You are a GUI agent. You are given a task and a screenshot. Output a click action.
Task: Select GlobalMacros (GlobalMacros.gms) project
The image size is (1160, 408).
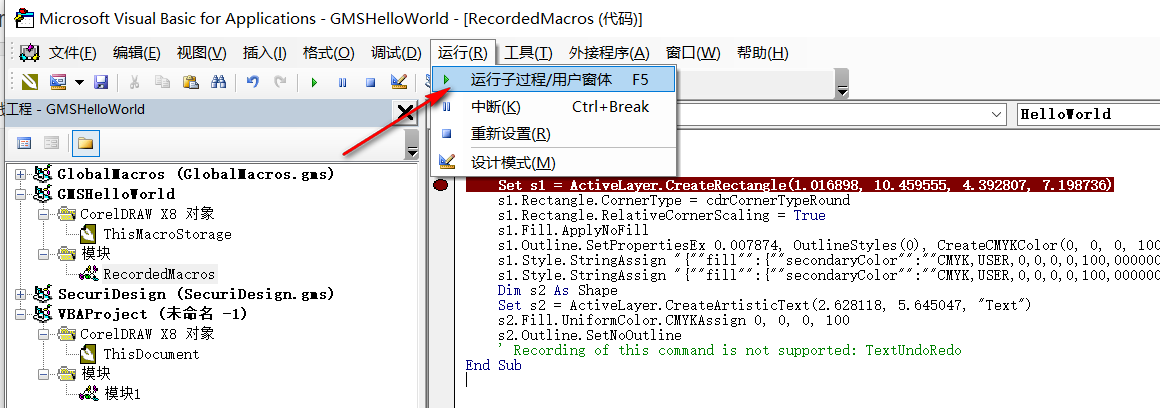coord(195,174)
